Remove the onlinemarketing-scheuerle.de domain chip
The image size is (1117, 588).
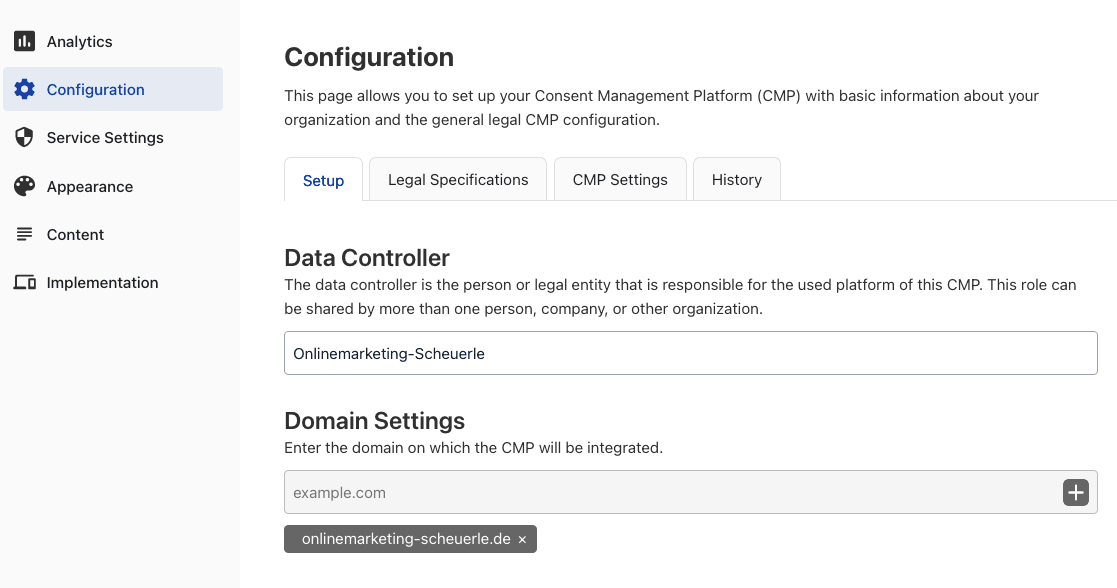tap(522, 539)
